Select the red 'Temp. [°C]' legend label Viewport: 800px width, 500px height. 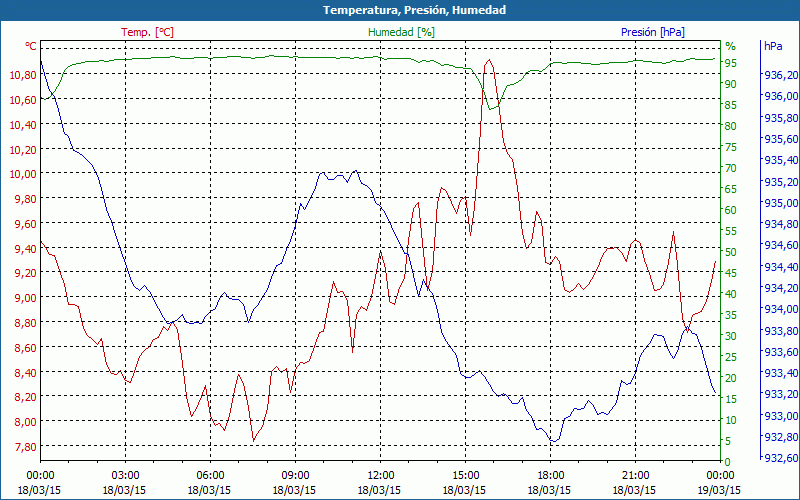(147, 32)
